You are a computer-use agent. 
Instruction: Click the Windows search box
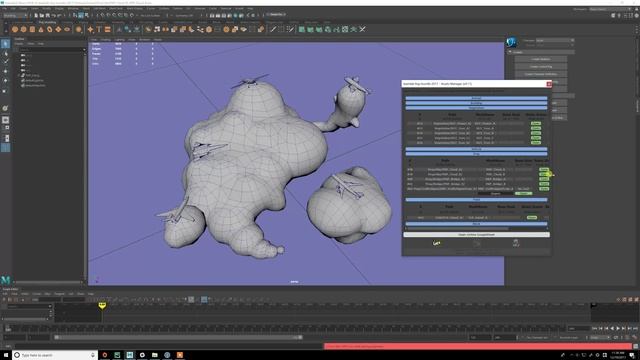pos(55,355)
